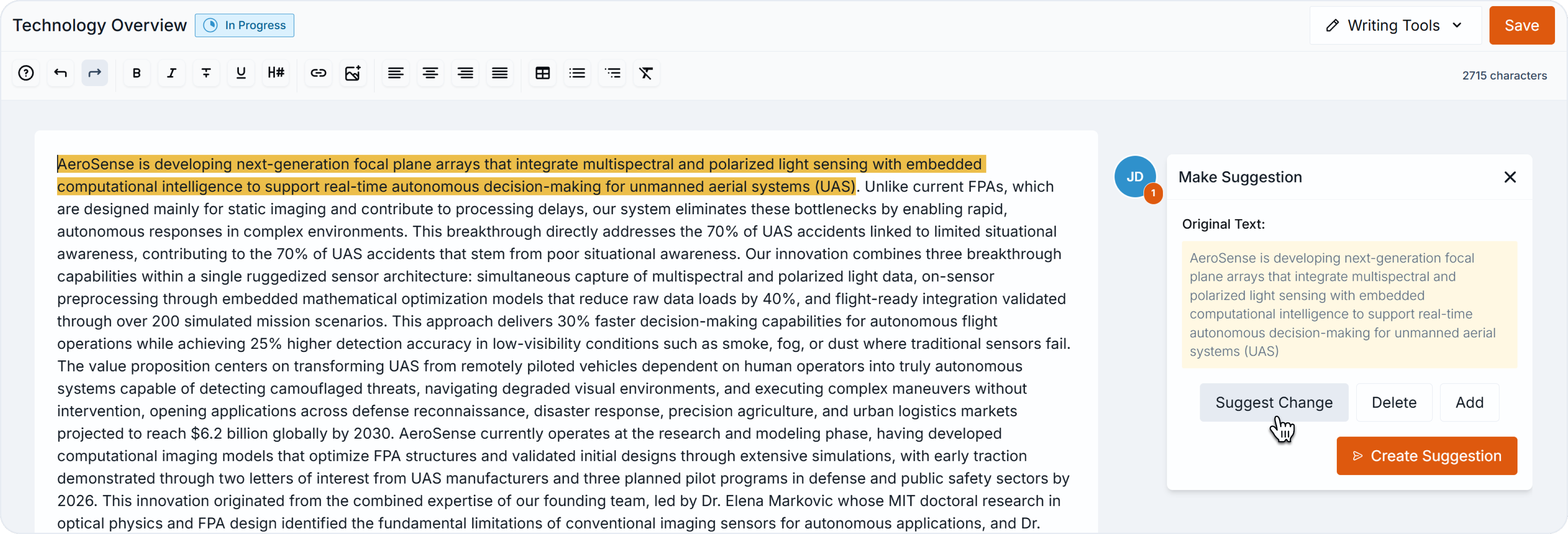Apply heading style with H# button

pyautogui.click(x=276, y=73)
